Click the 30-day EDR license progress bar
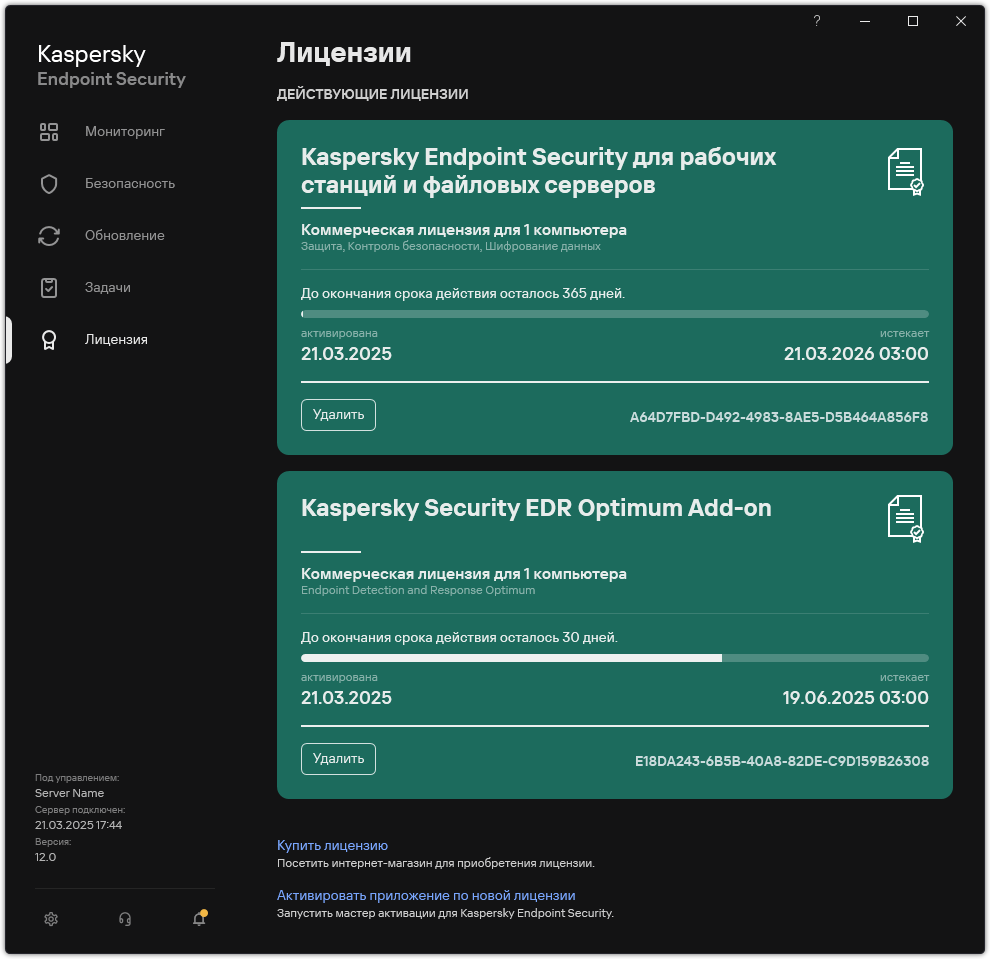The image size is (990, 959). [614, 658]
